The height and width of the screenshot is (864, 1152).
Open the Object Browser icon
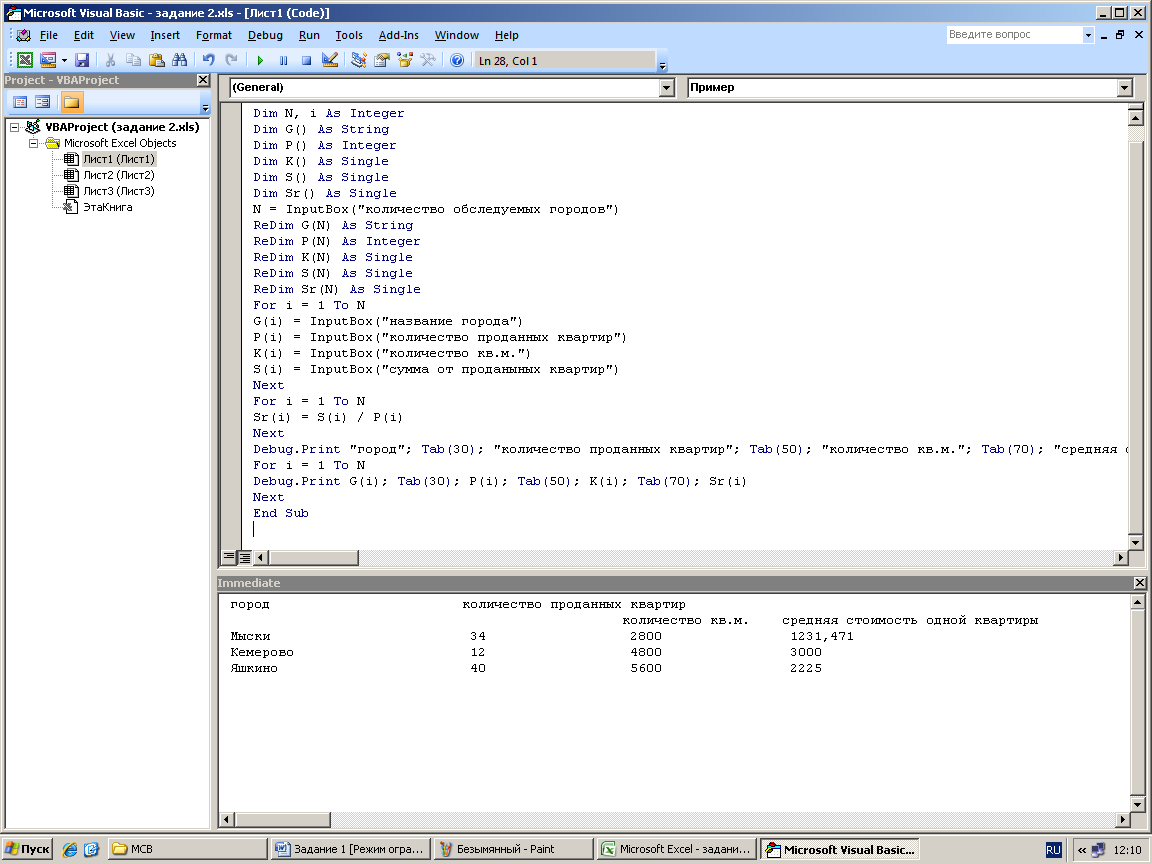pos(405,61)
